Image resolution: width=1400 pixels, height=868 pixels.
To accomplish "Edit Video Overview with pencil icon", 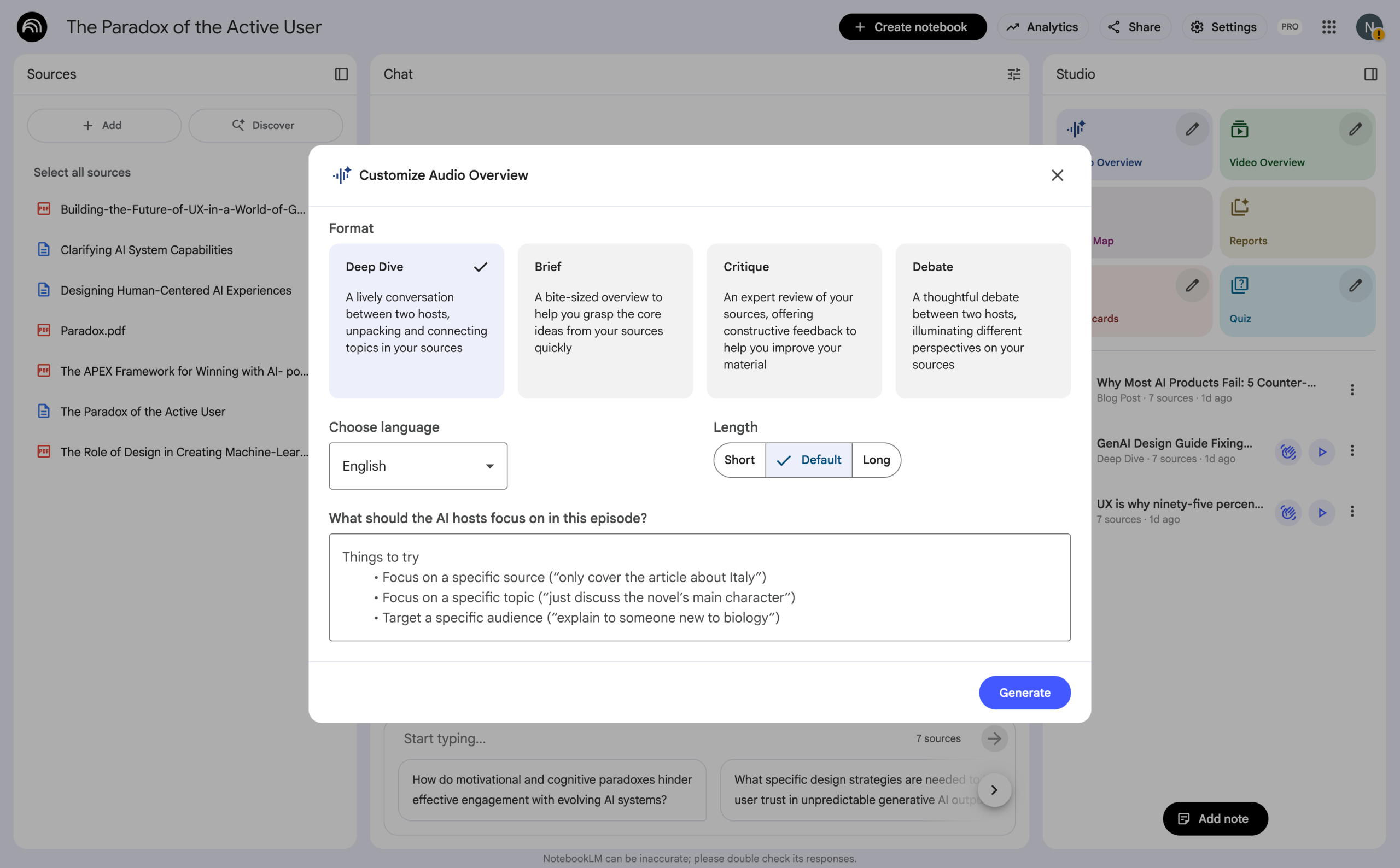I will coord(1355,129).
